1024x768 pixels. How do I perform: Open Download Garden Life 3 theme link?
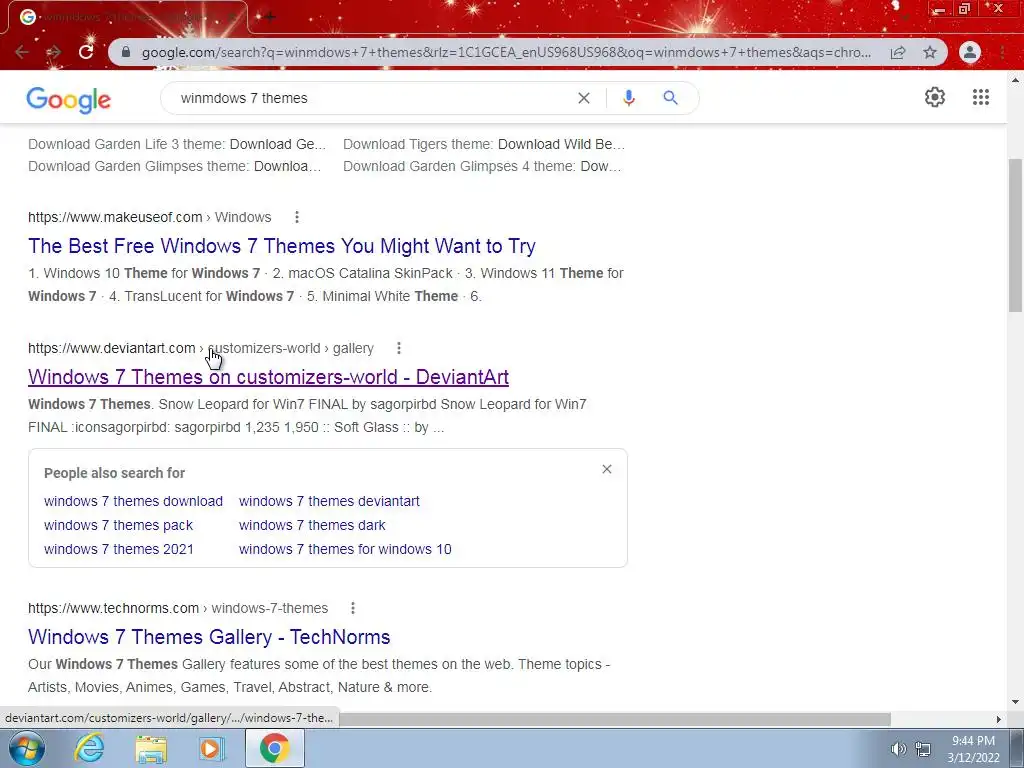(x=176, y=144)
